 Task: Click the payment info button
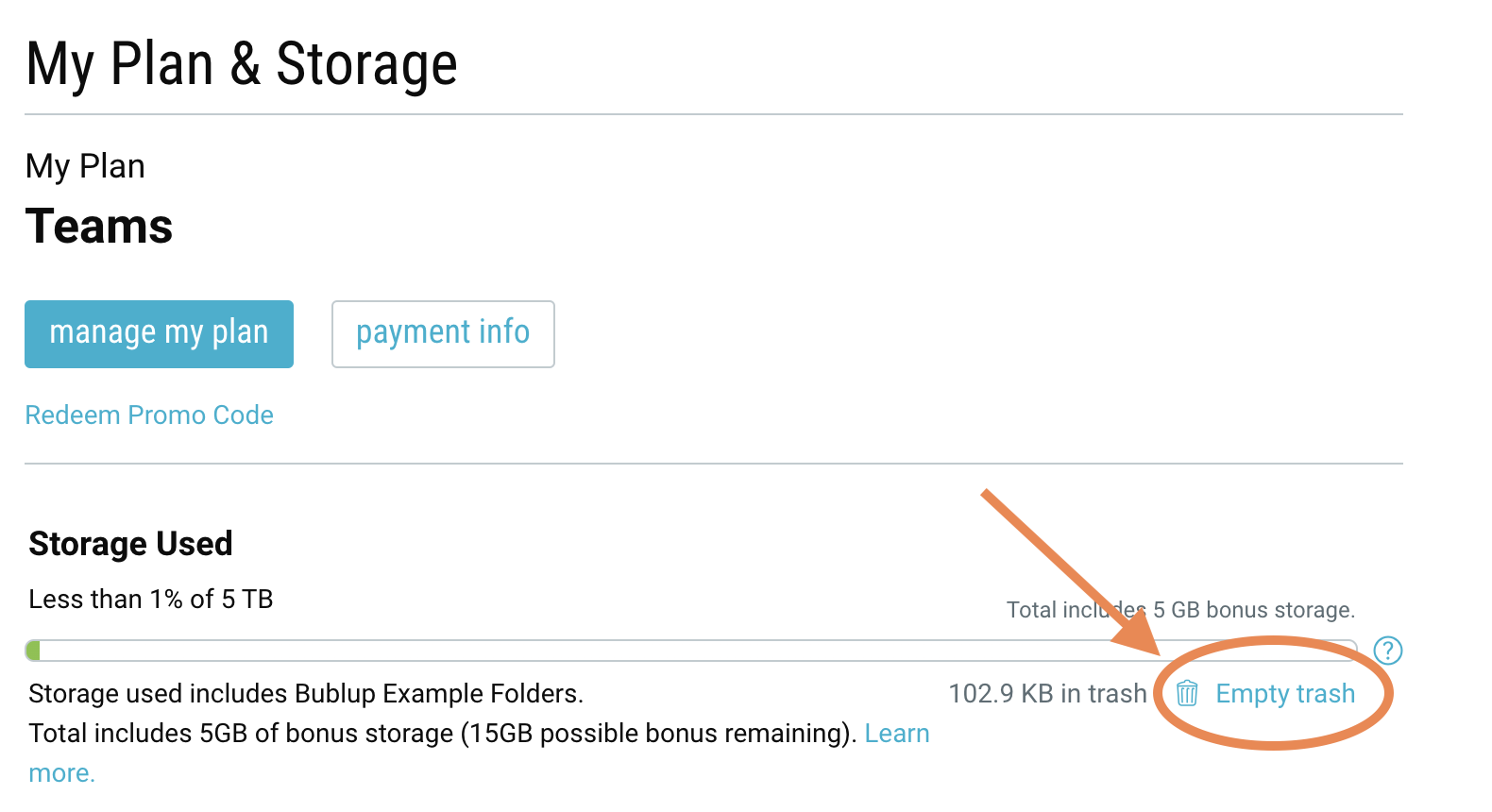pyautogui.click(x=443, y=334)
